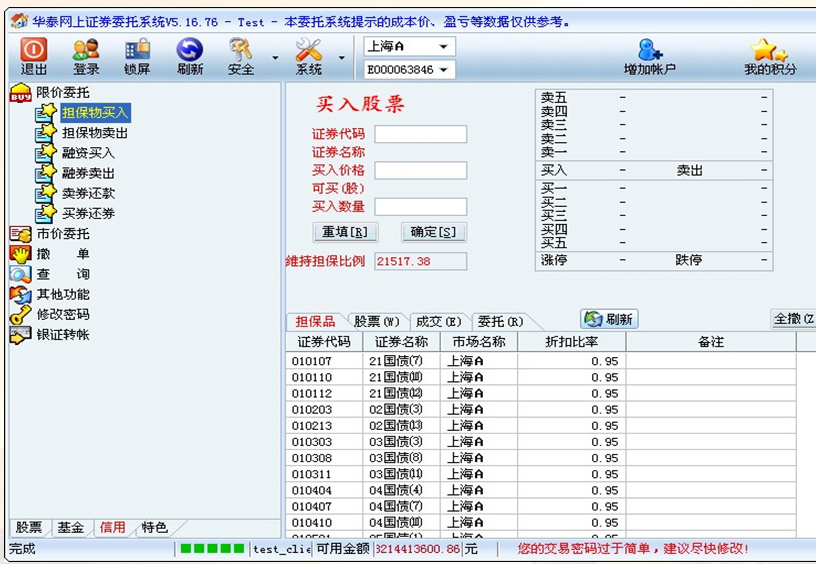Click the 撤单 hand icon
Viewport: 816px width, 564px height.
pyautogui.click(x=20, y=254)
